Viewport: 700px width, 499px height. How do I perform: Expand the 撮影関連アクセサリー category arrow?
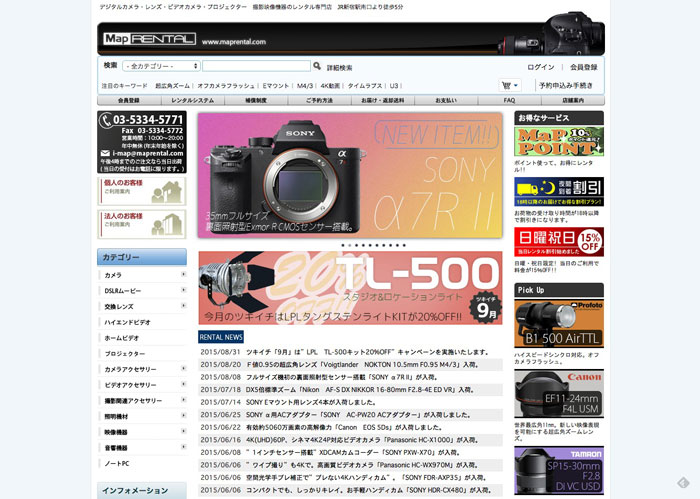183,400
